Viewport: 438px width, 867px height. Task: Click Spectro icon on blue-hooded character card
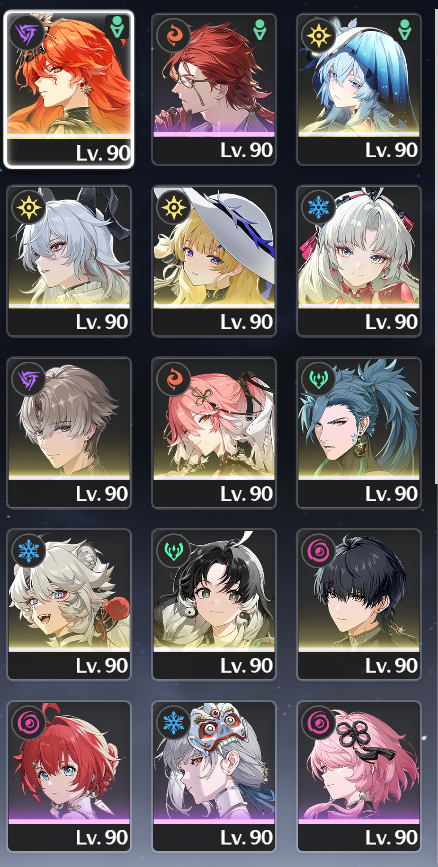317,35
